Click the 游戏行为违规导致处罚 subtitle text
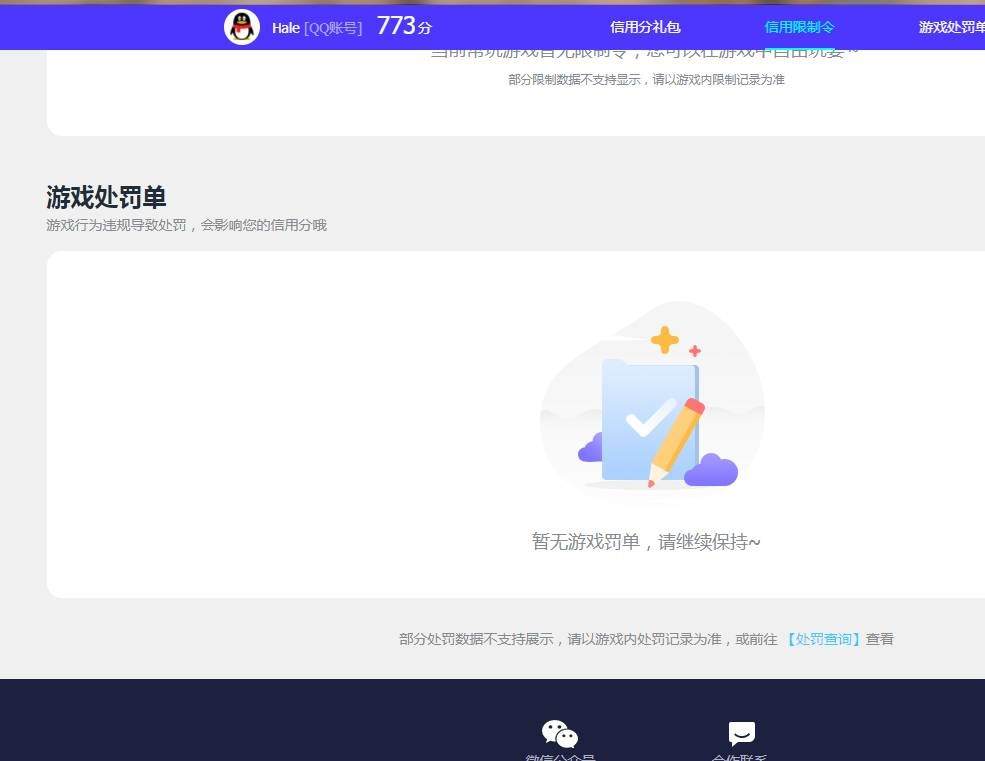Image resolution: width=985 pixels, height=761 pixels. tap(187, 225)
